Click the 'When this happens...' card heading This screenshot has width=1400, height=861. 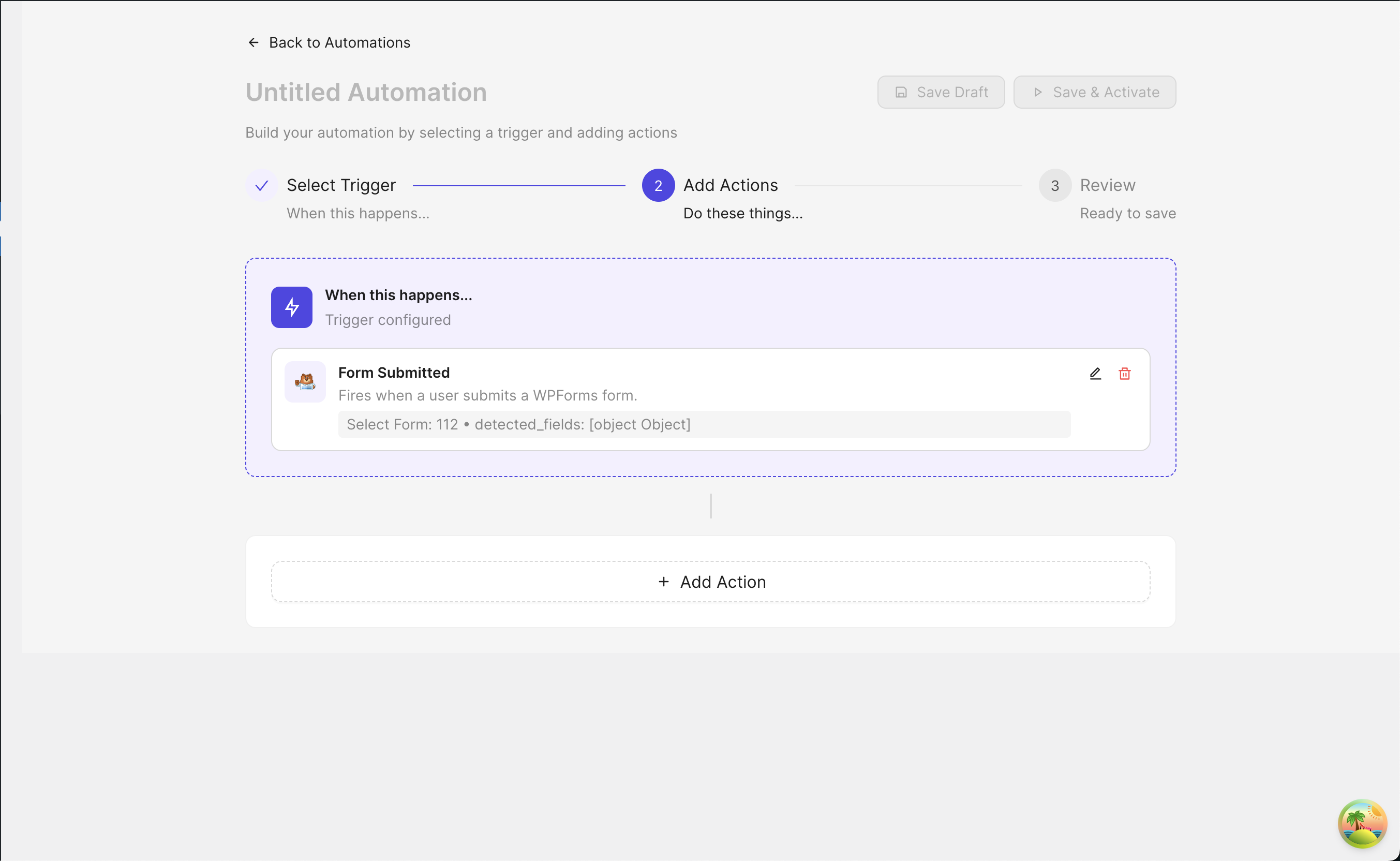pos(398,295)
